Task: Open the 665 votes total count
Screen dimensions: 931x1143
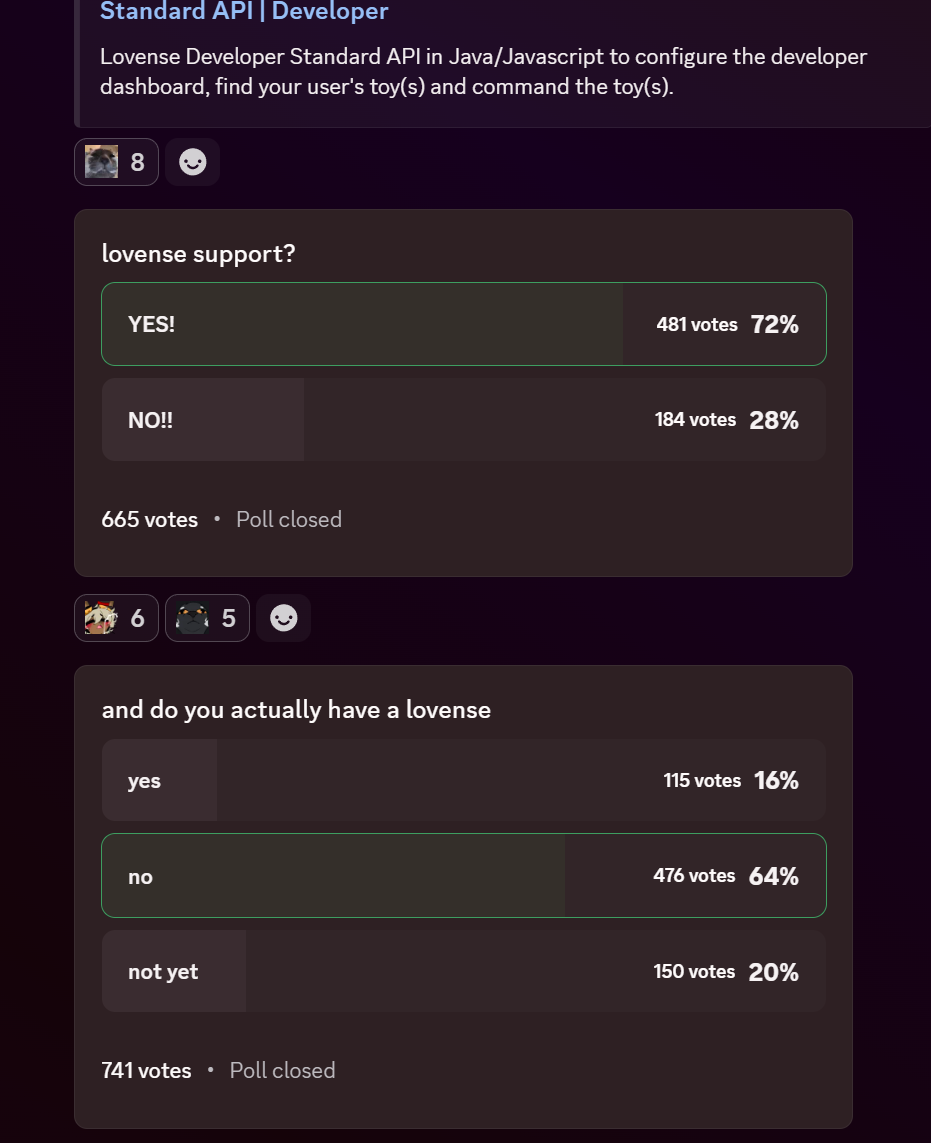Action: click(150, 519)
